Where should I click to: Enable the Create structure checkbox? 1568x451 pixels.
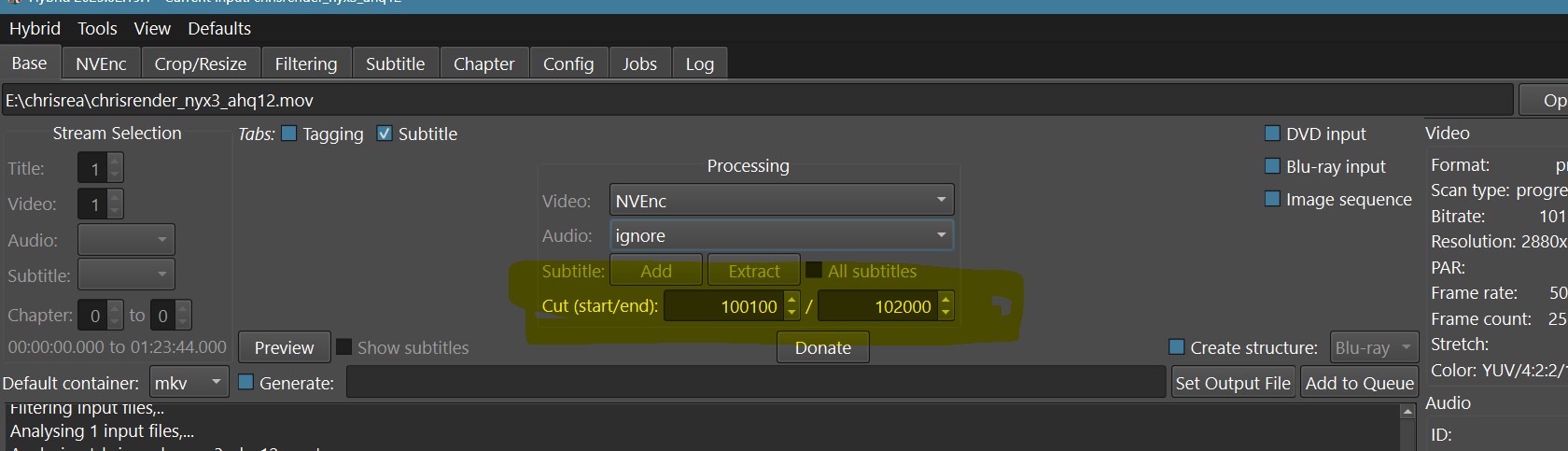(1177, 347)
